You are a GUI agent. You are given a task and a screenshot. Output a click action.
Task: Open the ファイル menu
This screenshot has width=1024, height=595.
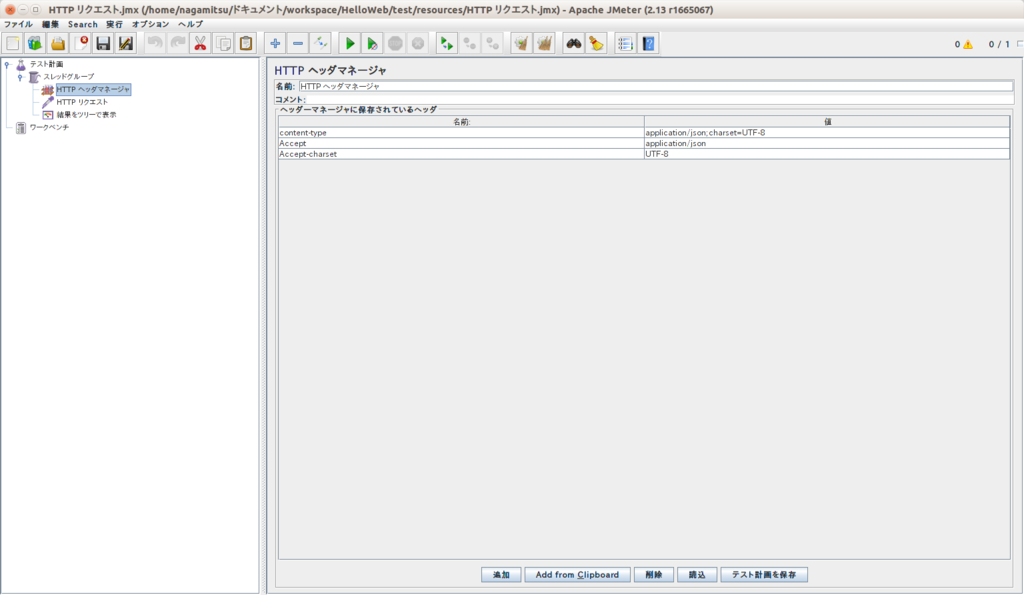click(x=18, y=24)
